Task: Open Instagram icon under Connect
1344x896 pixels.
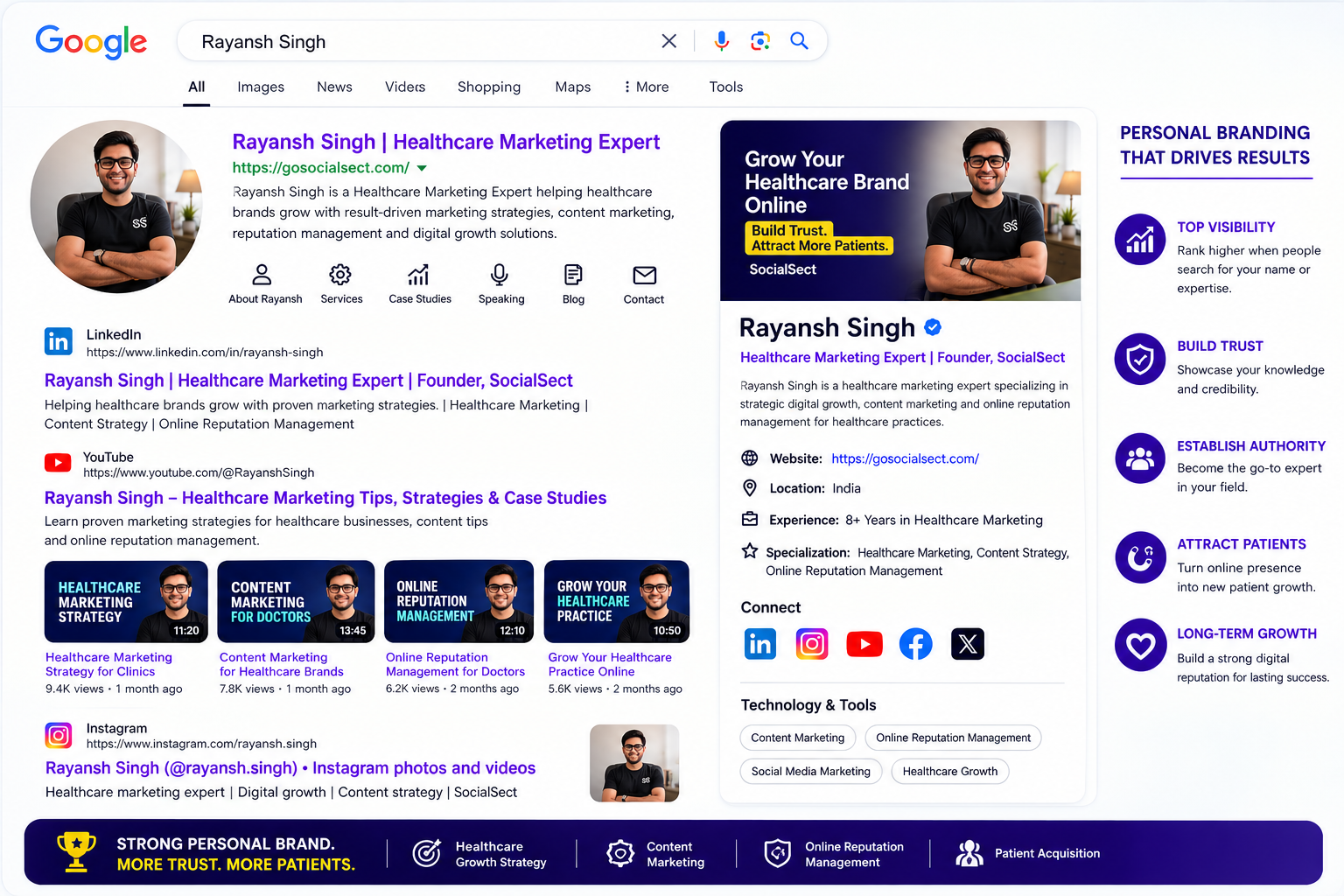Action: (x=812, y=644)
